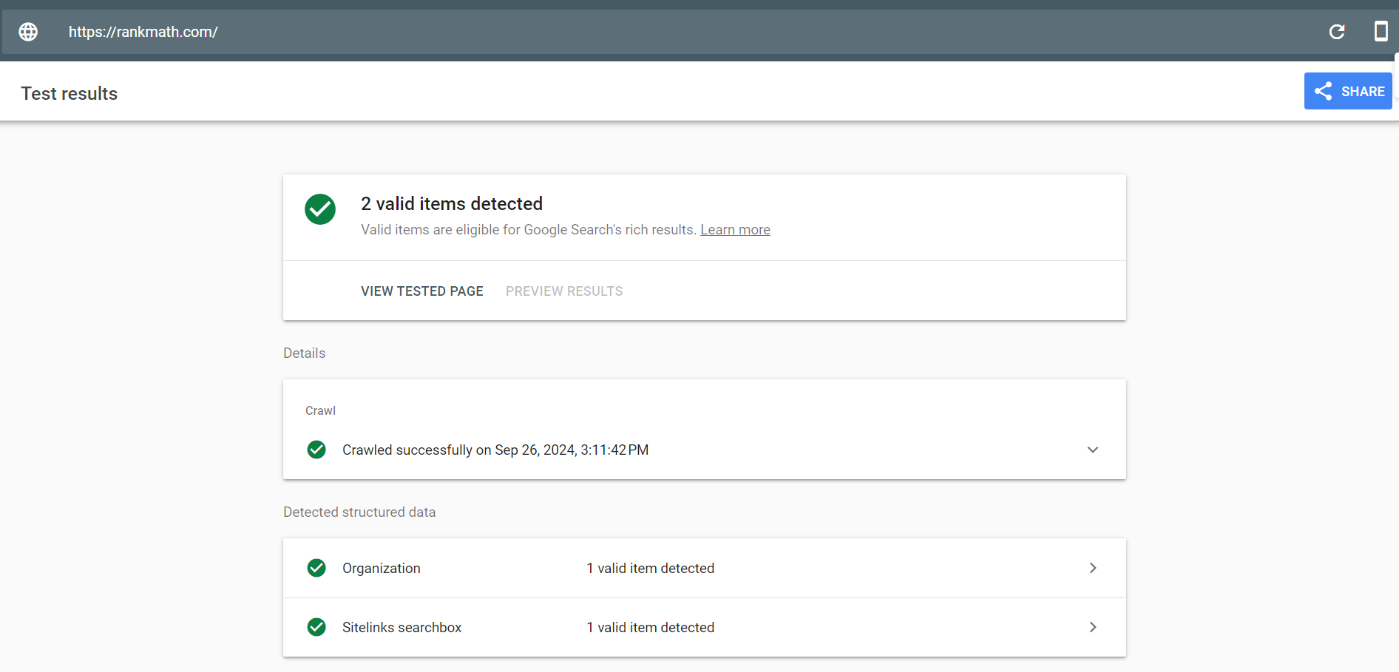Click the share icon inside the SHARE button
Viewport: 1399px width, 672px height.
(1324, 90)
